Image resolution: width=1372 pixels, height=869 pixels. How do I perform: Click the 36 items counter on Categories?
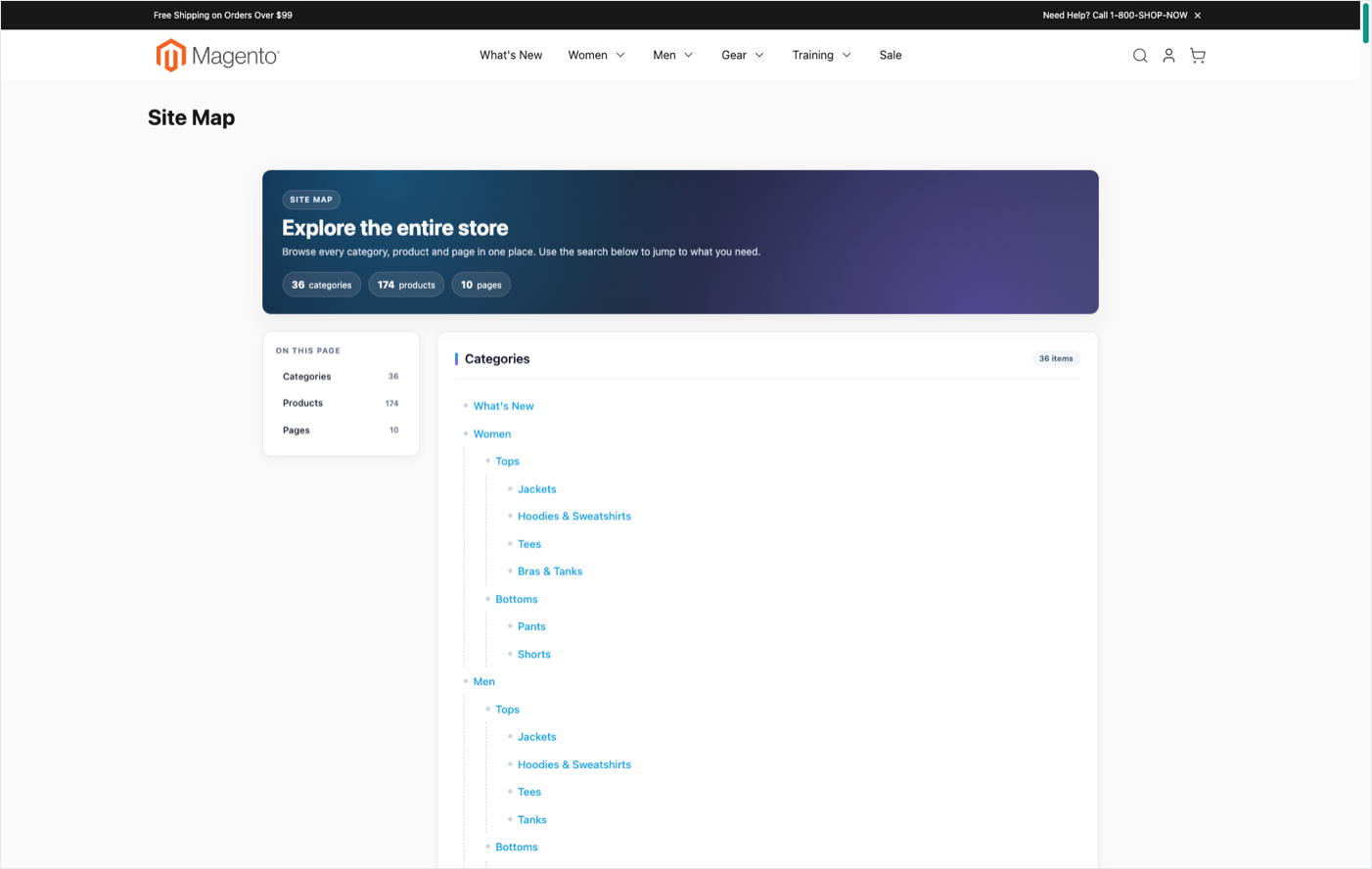pos(1055,358)
